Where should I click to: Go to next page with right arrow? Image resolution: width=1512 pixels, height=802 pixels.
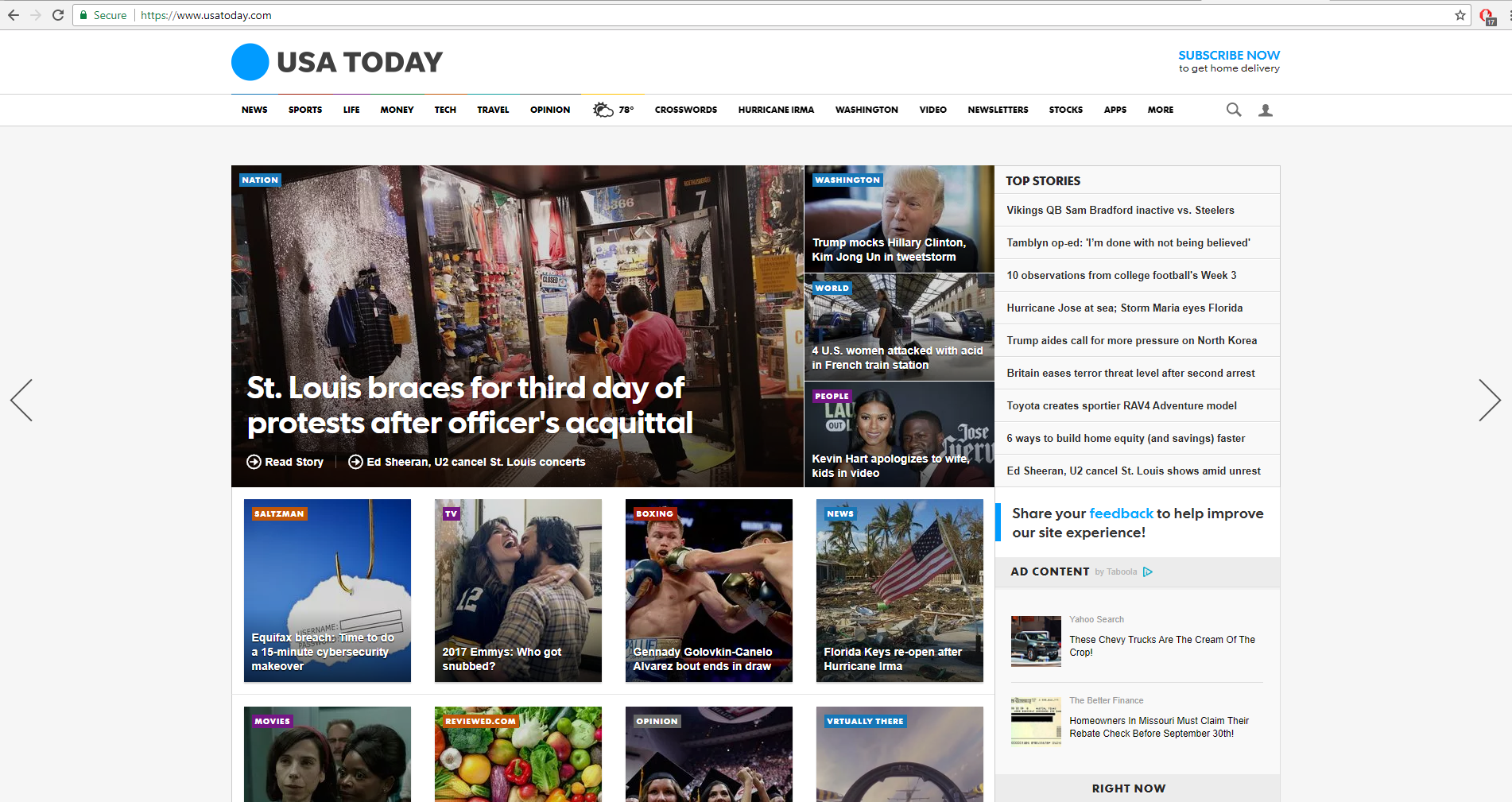[1489, 399]
